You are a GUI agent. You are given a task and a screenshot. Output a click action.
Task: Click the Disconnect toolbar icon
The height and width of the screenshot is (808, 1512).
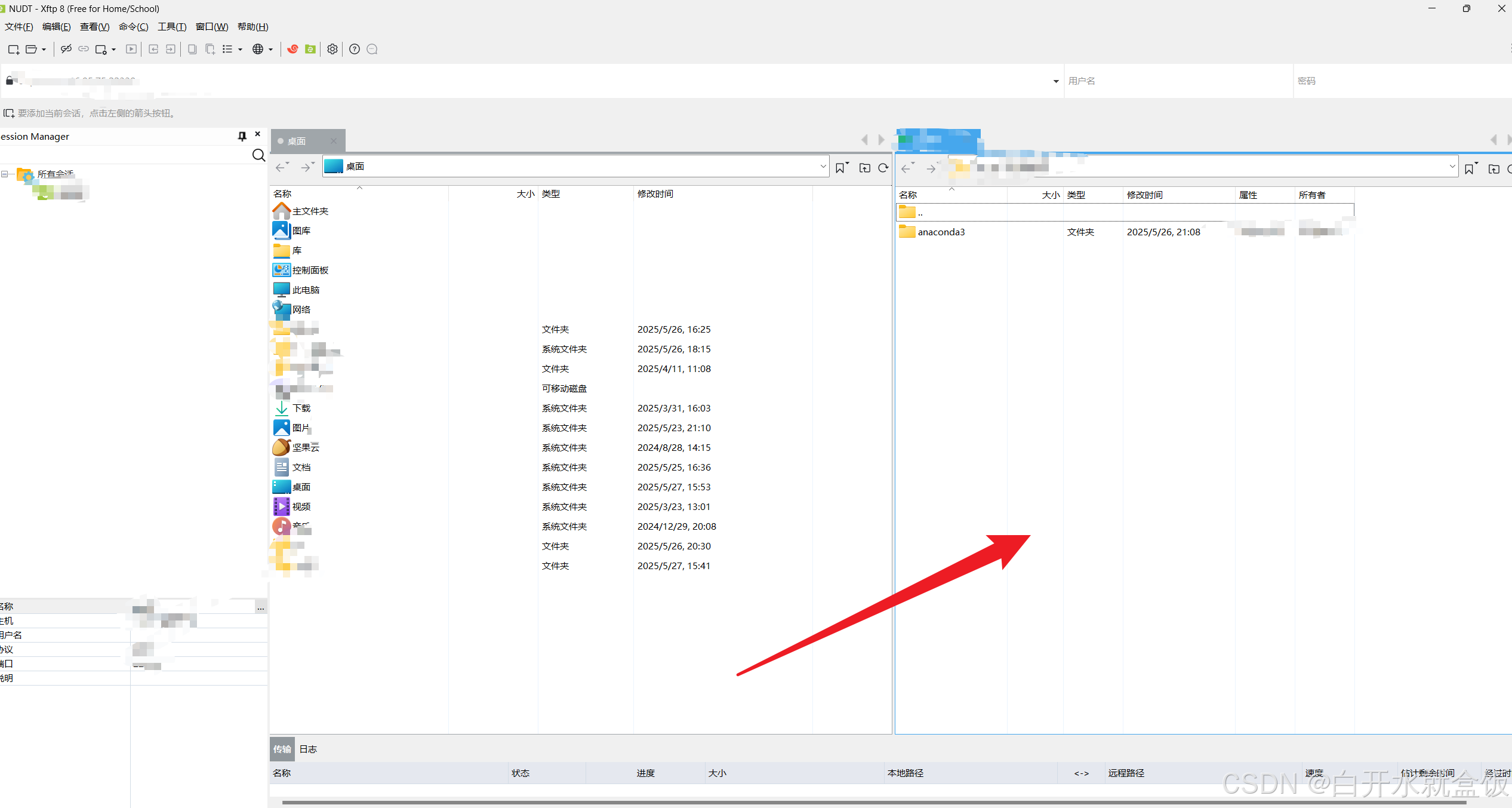coord(66,50)
